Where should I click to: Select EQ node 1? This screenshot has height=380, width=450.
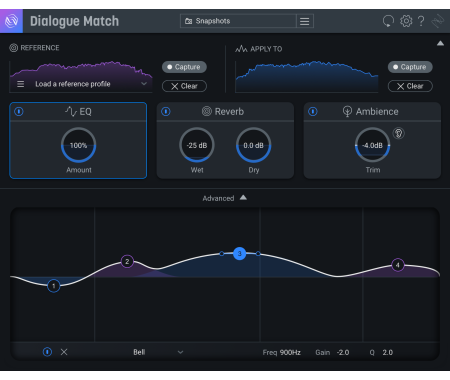click(54, 286)
